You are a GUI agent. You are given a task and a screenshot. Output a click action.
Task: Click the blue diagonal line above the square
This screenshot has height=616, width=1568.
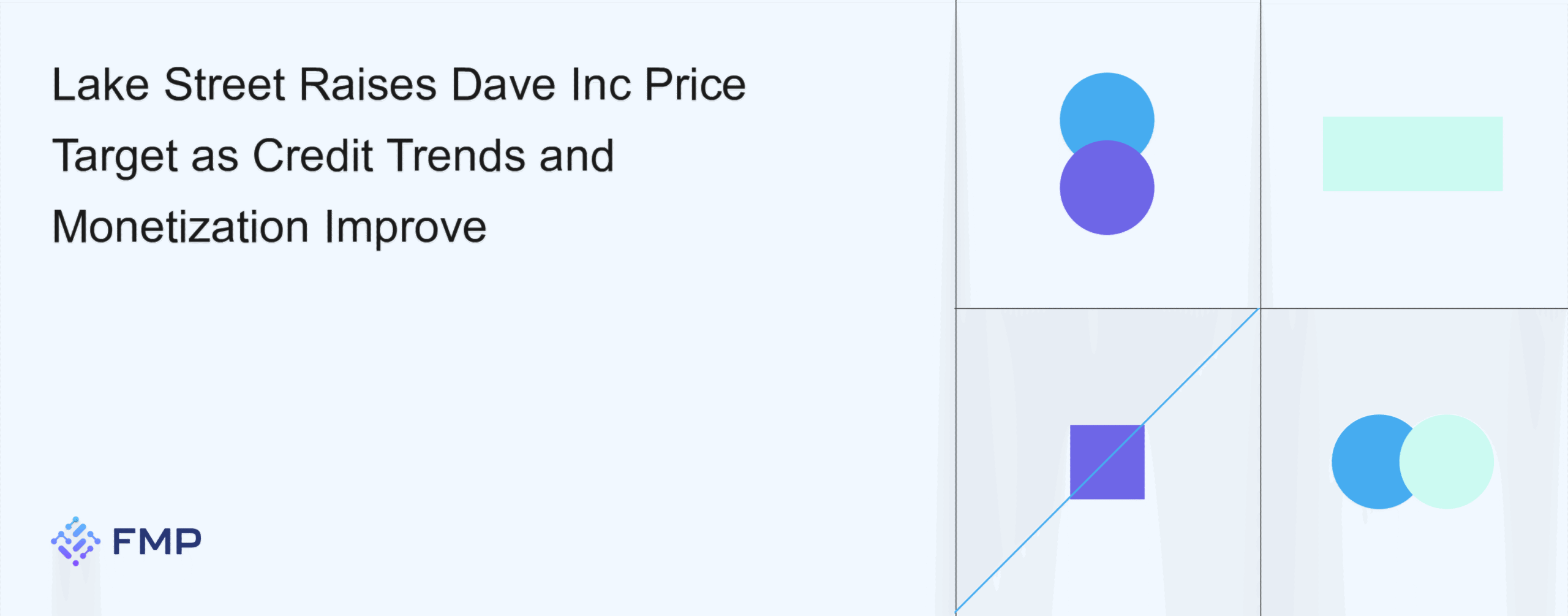pos(1200,367)
